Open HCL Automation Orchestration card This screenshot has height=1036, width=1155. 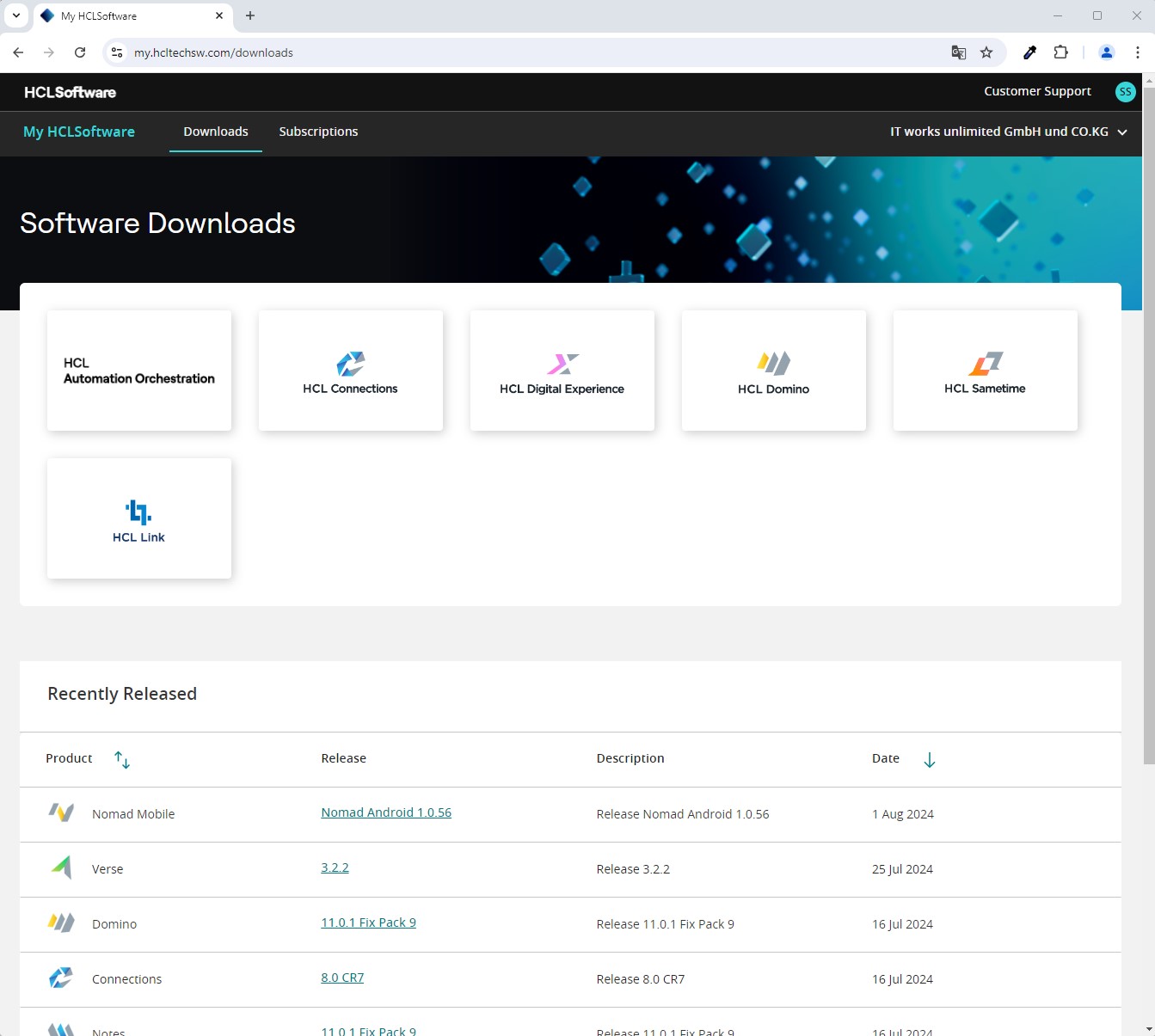pyautogui.click(x=139, y=371)
